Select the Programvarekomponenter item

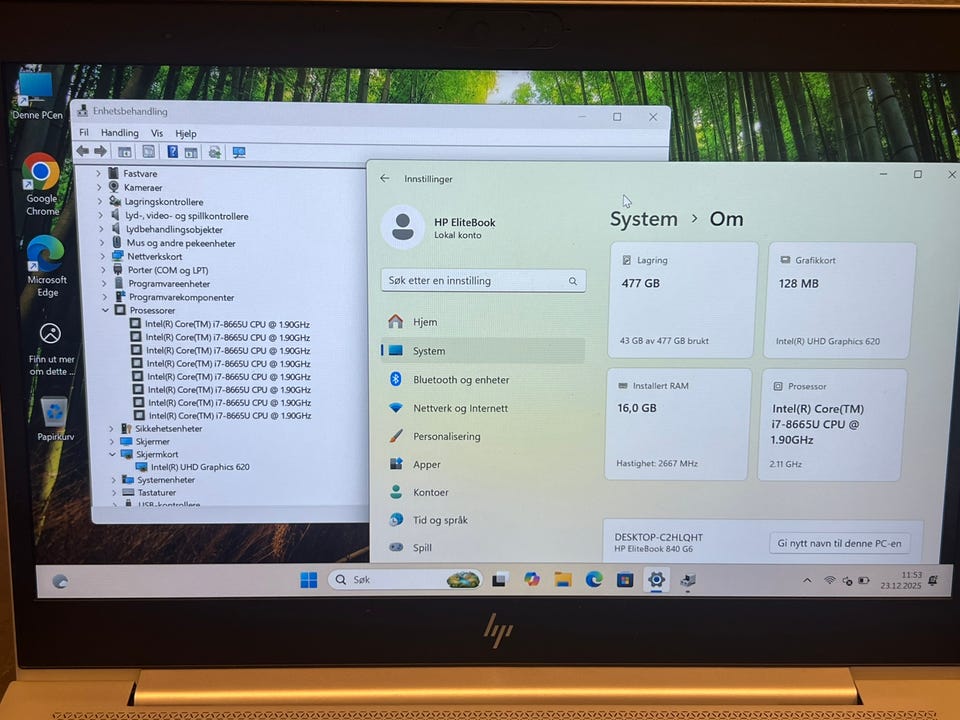click(x=174, y=297)
